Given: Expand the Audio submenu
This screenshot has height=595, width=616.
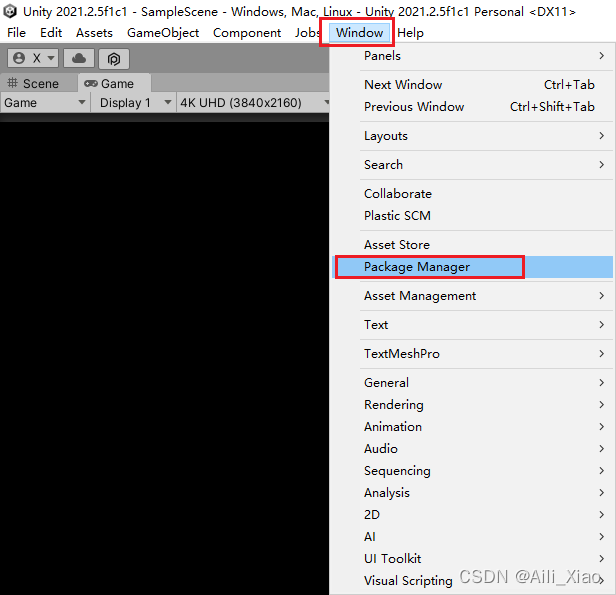Looking at the screenshot, I should pyautogui.click(x=473, y=449).
